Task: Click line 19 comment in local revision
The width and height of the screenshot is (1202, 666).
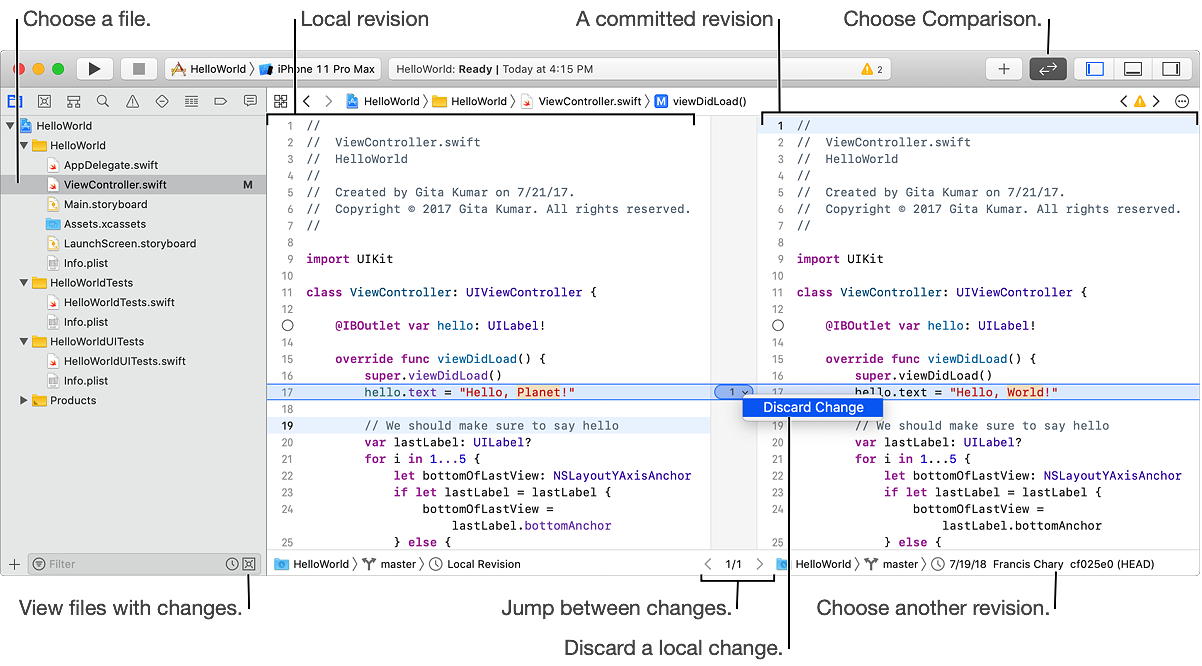Action: [x=491, y=426]
